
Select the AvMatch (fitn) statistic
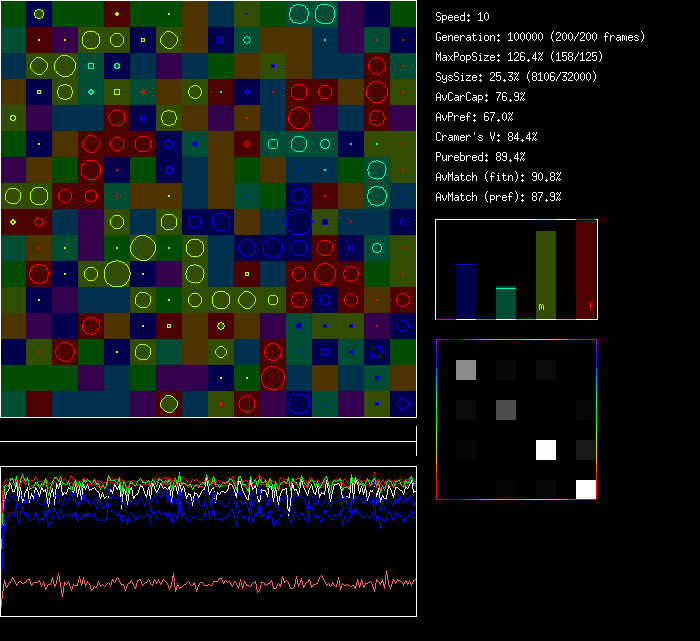click(x=498, y=177)
